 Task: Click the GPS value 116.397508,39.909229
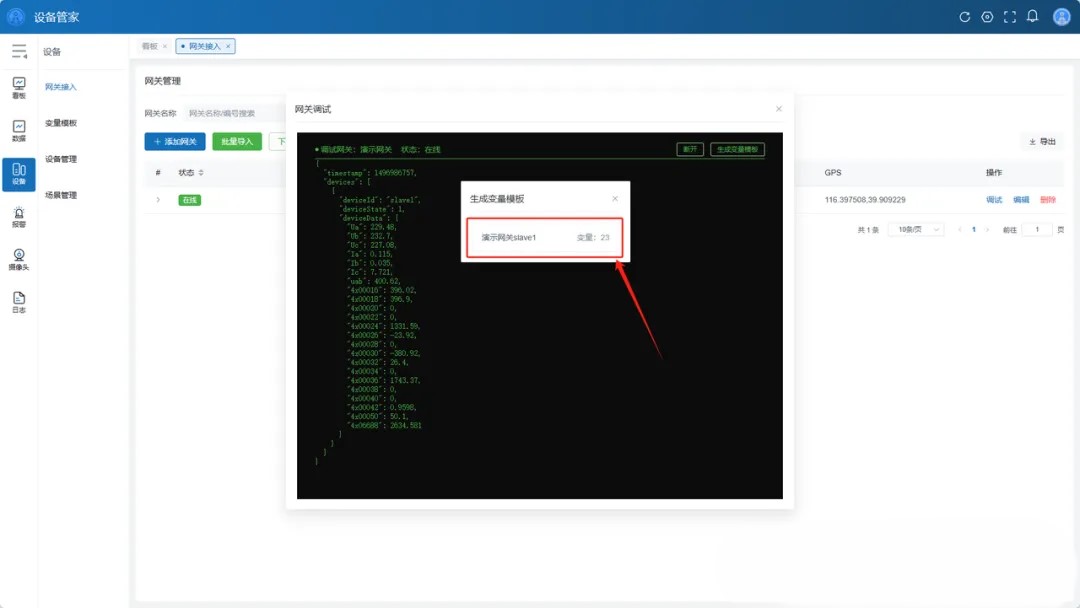865,200
